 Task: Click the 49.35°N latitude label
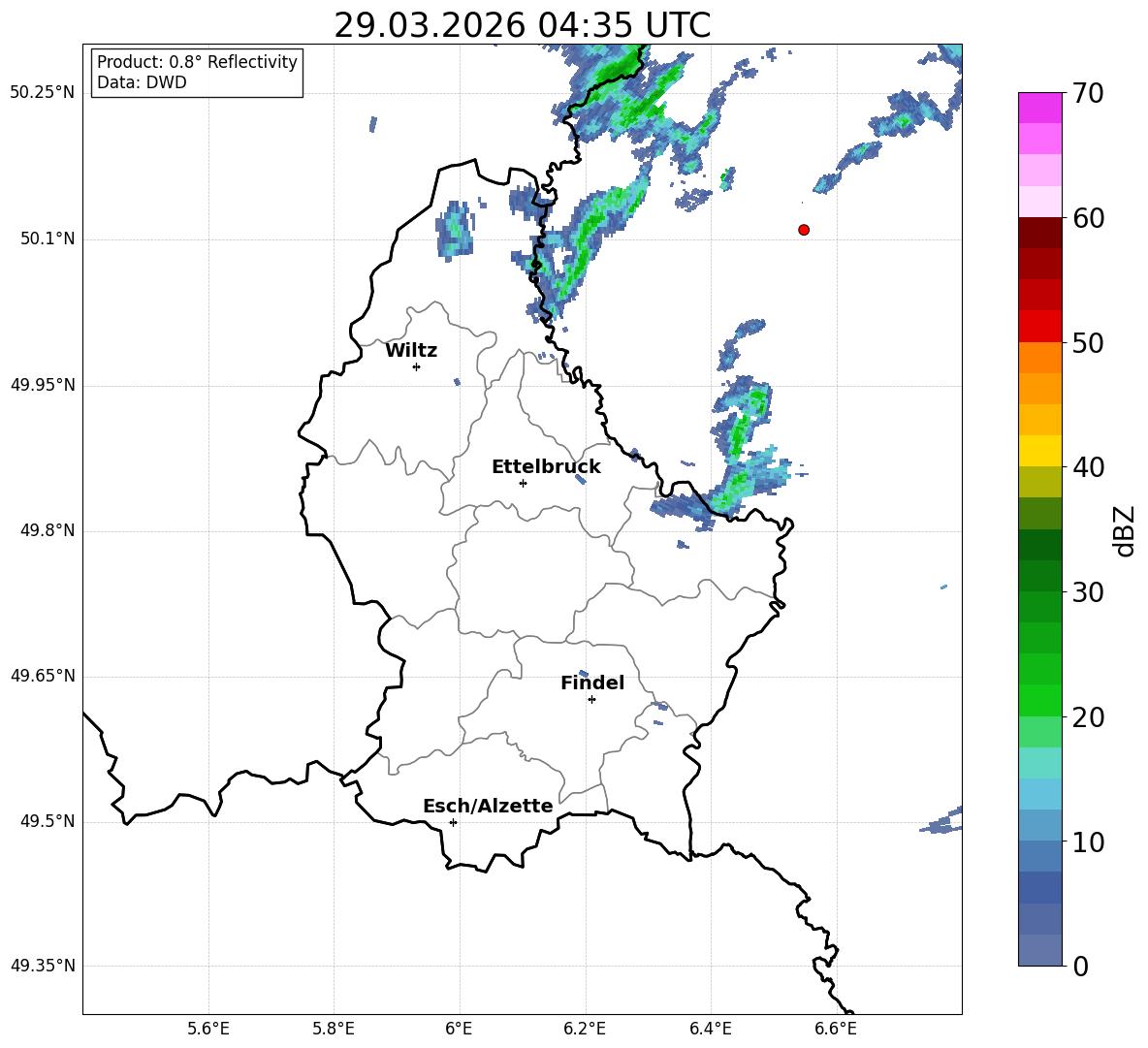(x=43, y=966)
